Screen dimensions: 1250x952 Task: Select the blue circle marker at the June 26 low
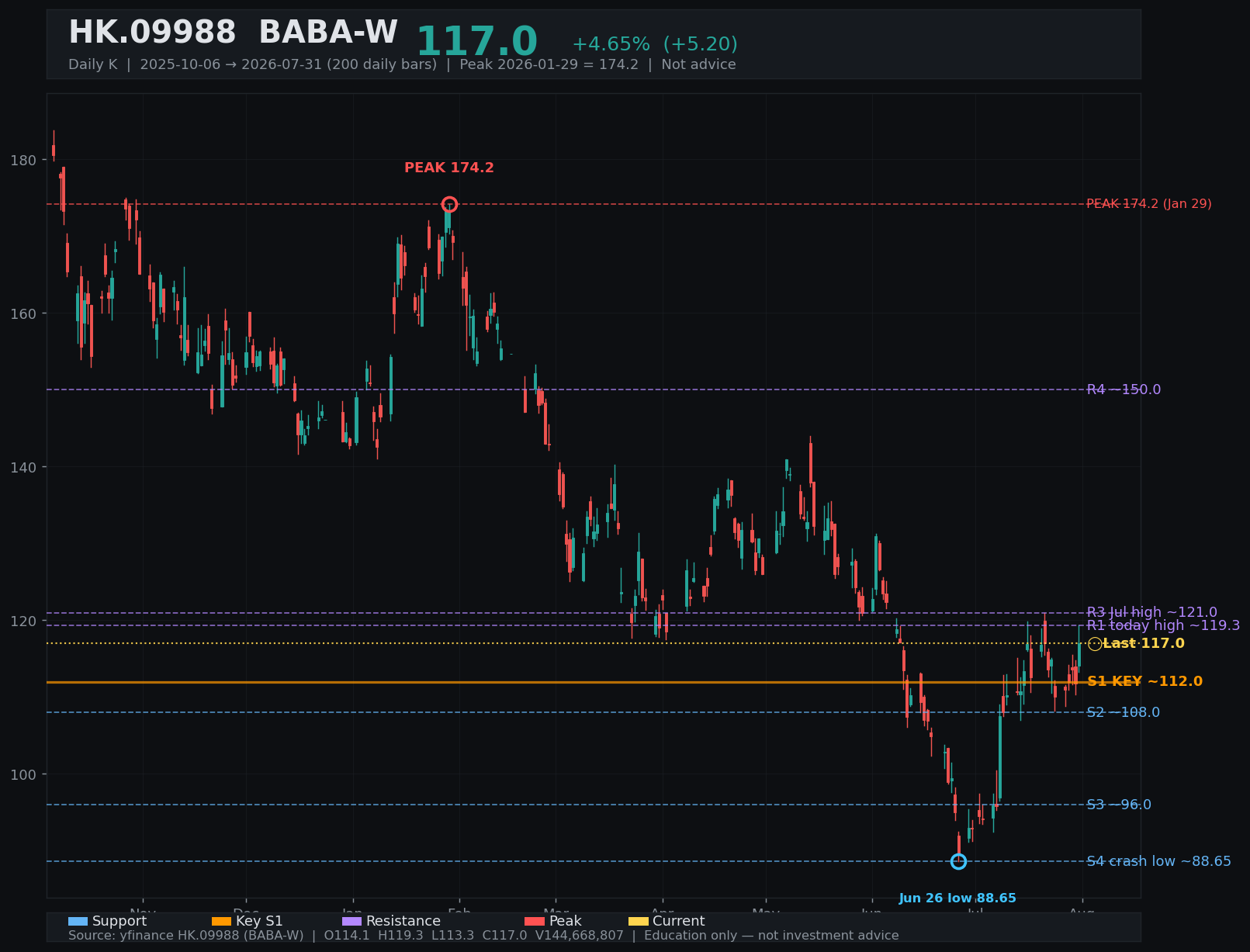[x=958, y=861]
